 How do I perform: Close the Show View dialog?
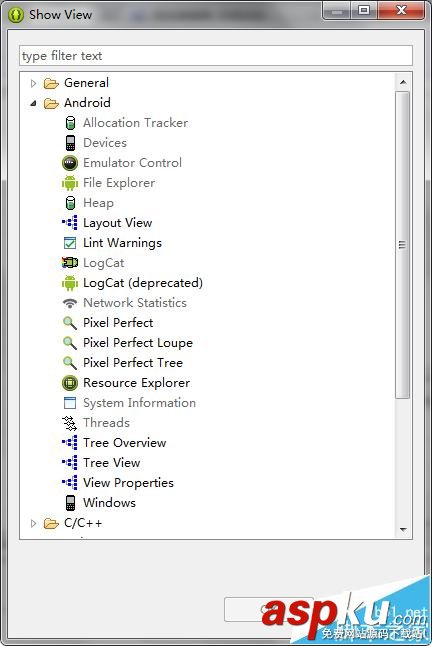(401, 10)
